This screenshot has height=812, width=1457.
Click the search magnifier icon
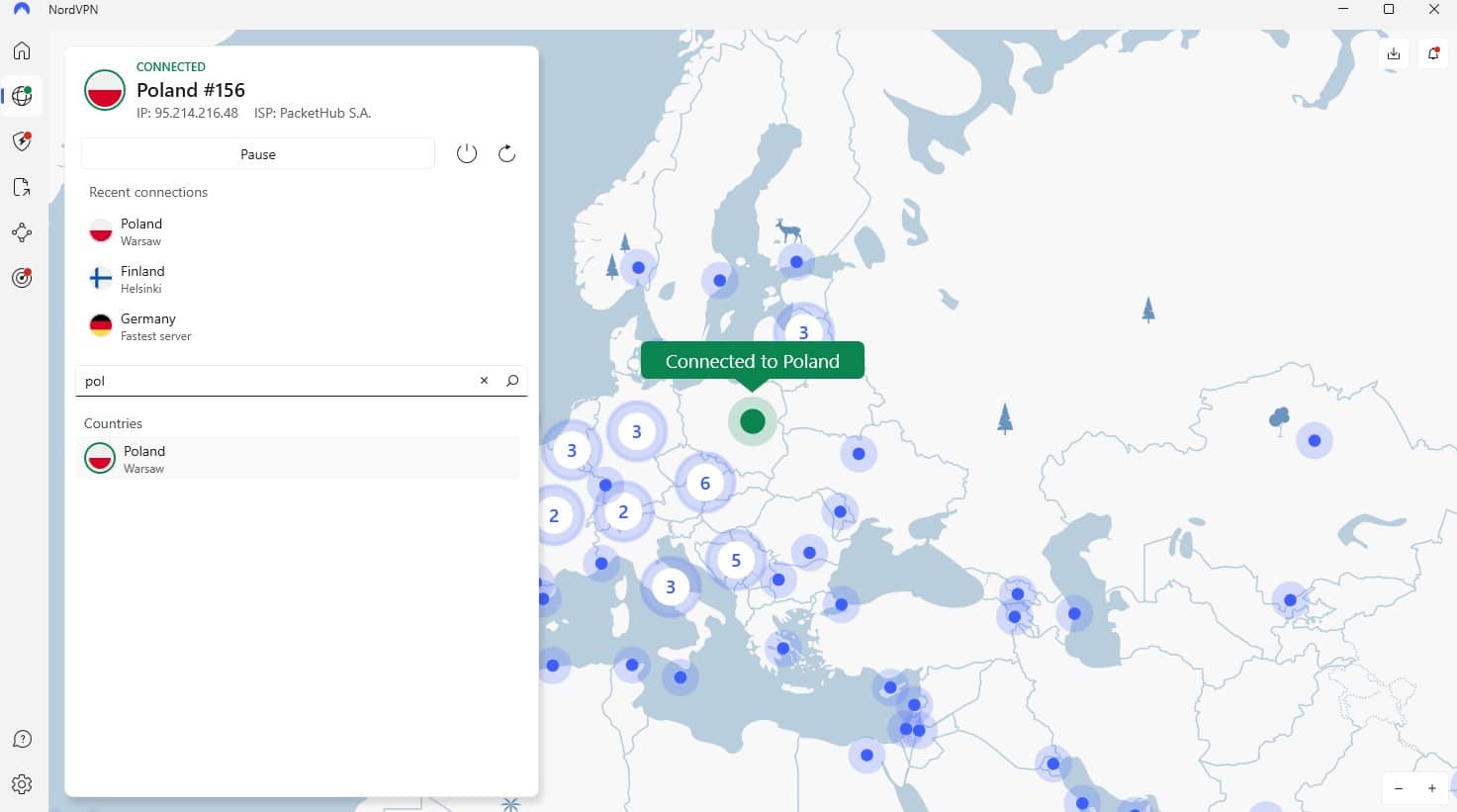pyautogui.click(x=512, y=381)
